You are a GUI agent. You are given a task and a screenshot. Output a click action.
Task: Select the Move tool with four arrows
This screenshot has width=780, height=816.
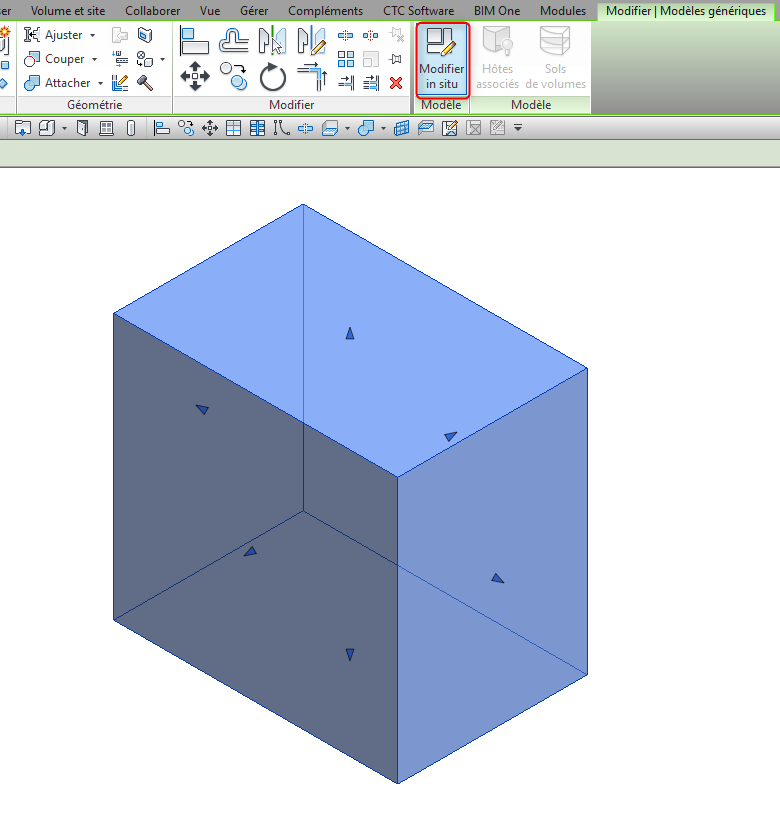point(194,76)
